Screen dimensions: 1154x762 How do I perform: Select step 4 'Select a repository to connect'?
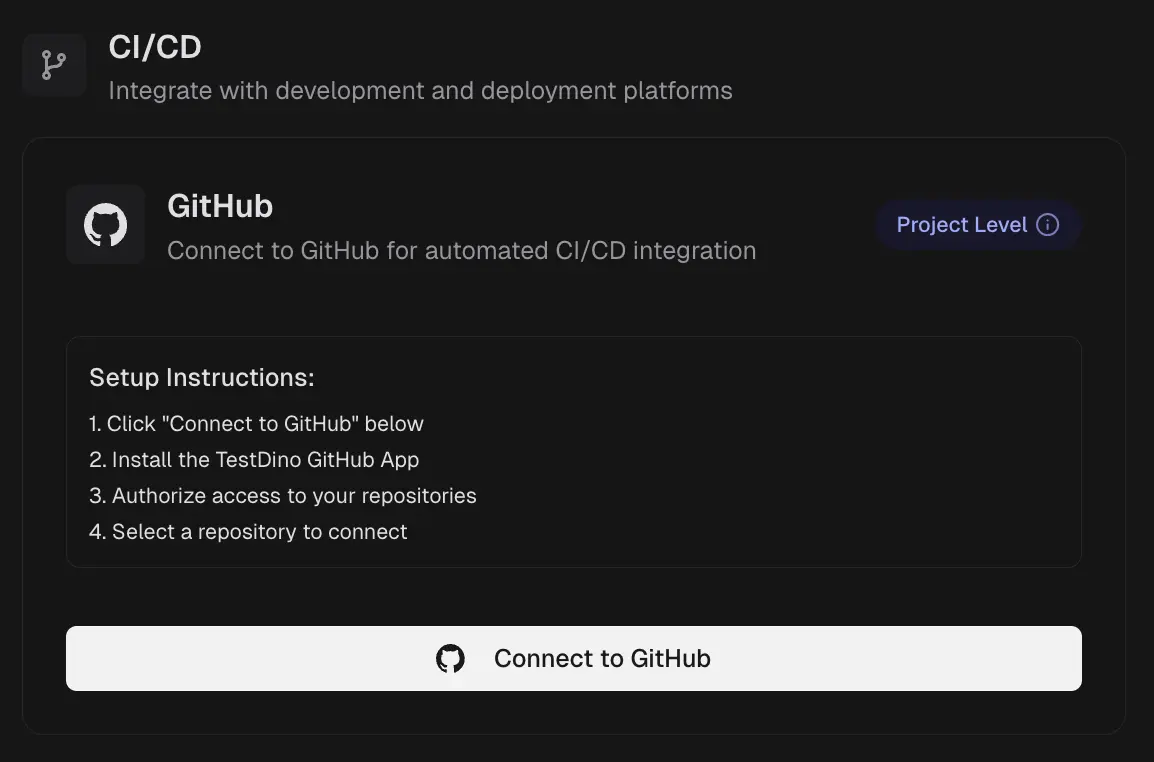click(248, 532)
